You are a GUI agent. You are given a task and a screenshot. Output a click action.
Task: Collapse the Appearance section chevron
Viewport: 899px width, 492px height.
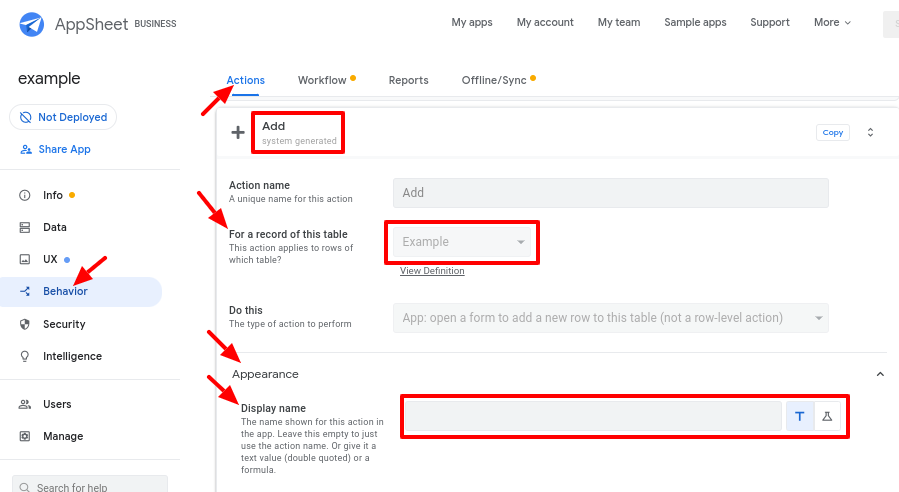[880, 374]
